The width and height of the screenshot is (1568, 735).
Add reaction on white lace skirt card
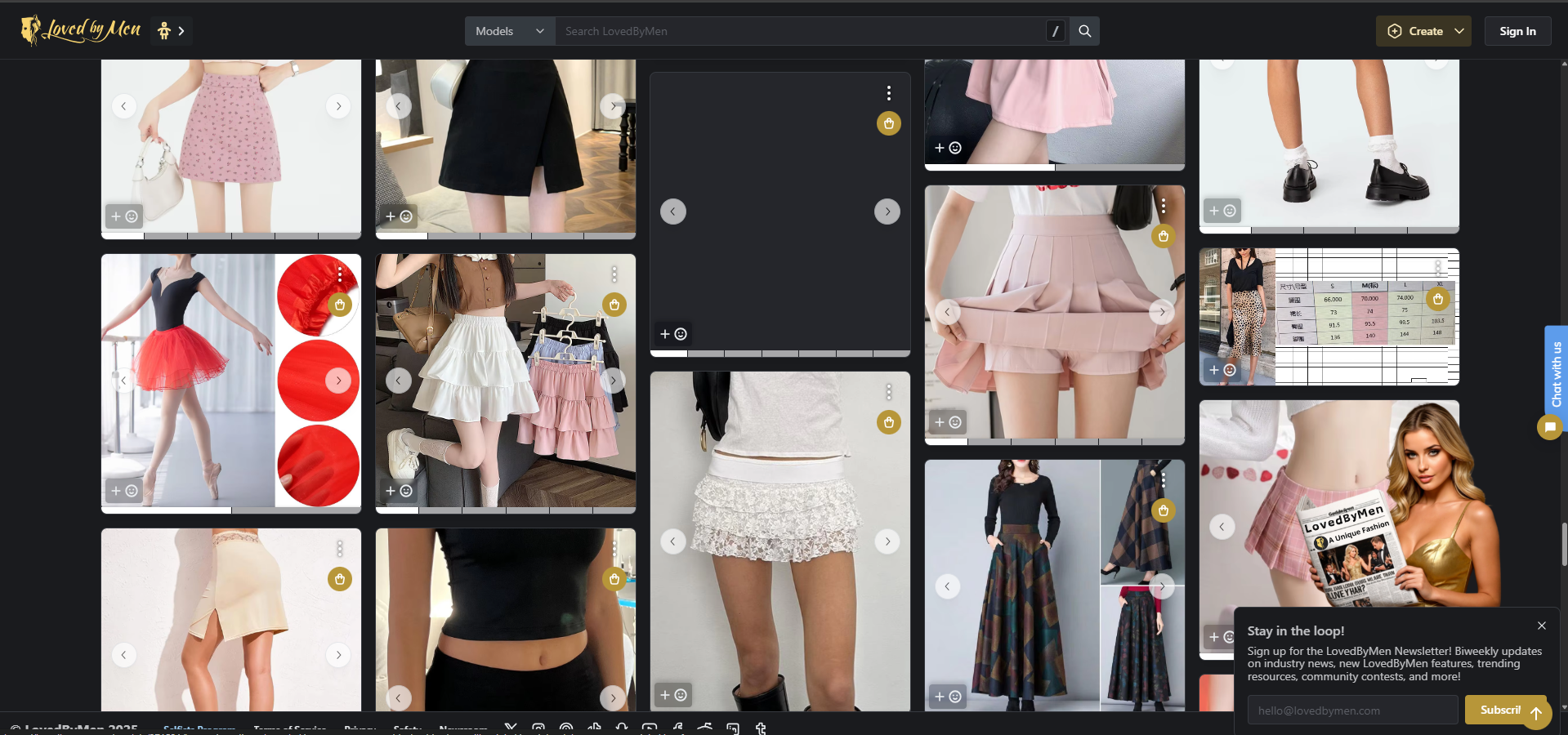click(x=673, y=695)
